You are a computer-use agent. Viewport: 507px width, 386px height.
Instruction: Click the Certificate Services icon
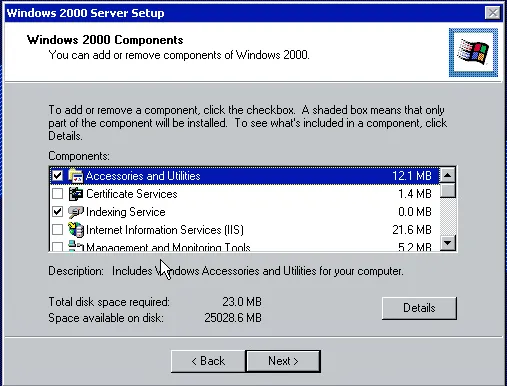coord(76,194)
